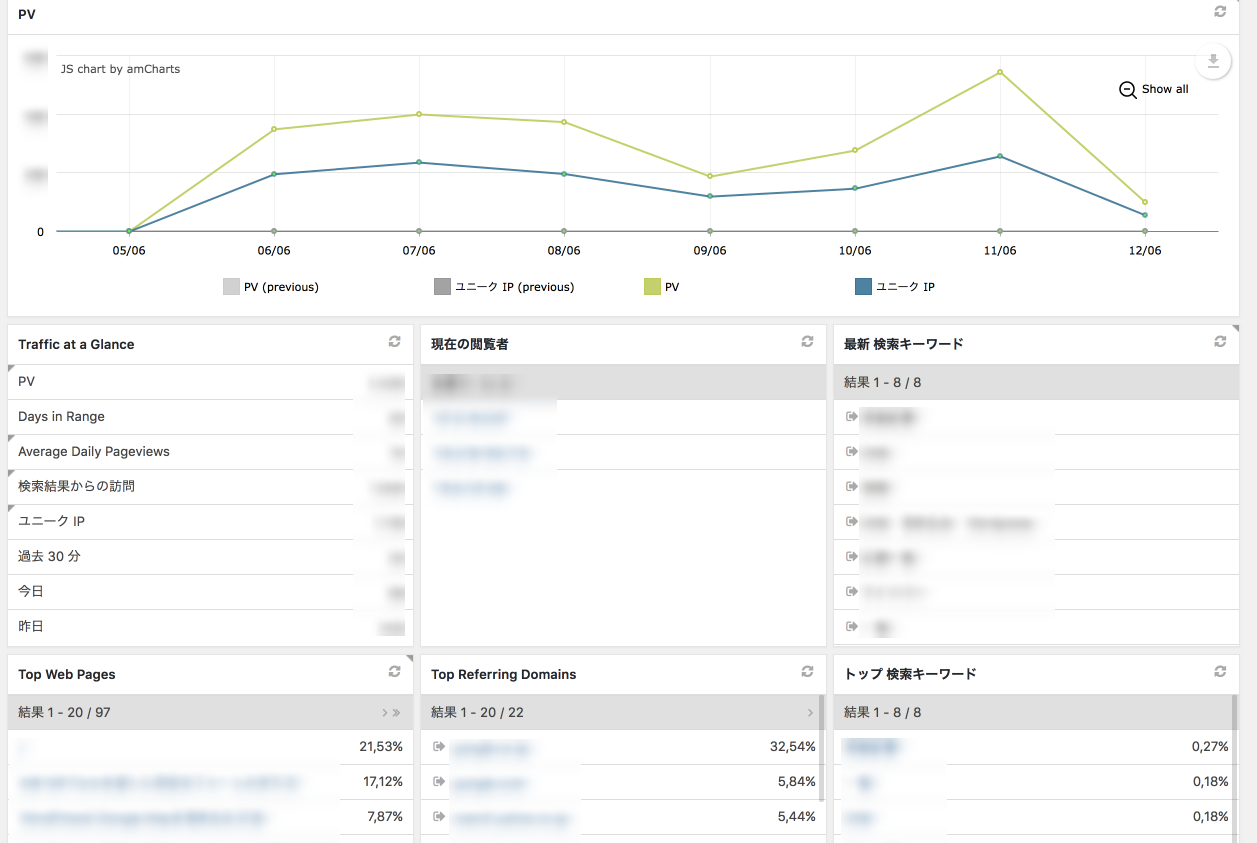The height and width of the screenshot is (843, 1257).
Task: Refresh the PV chart panel
Action: [1219, 12]
